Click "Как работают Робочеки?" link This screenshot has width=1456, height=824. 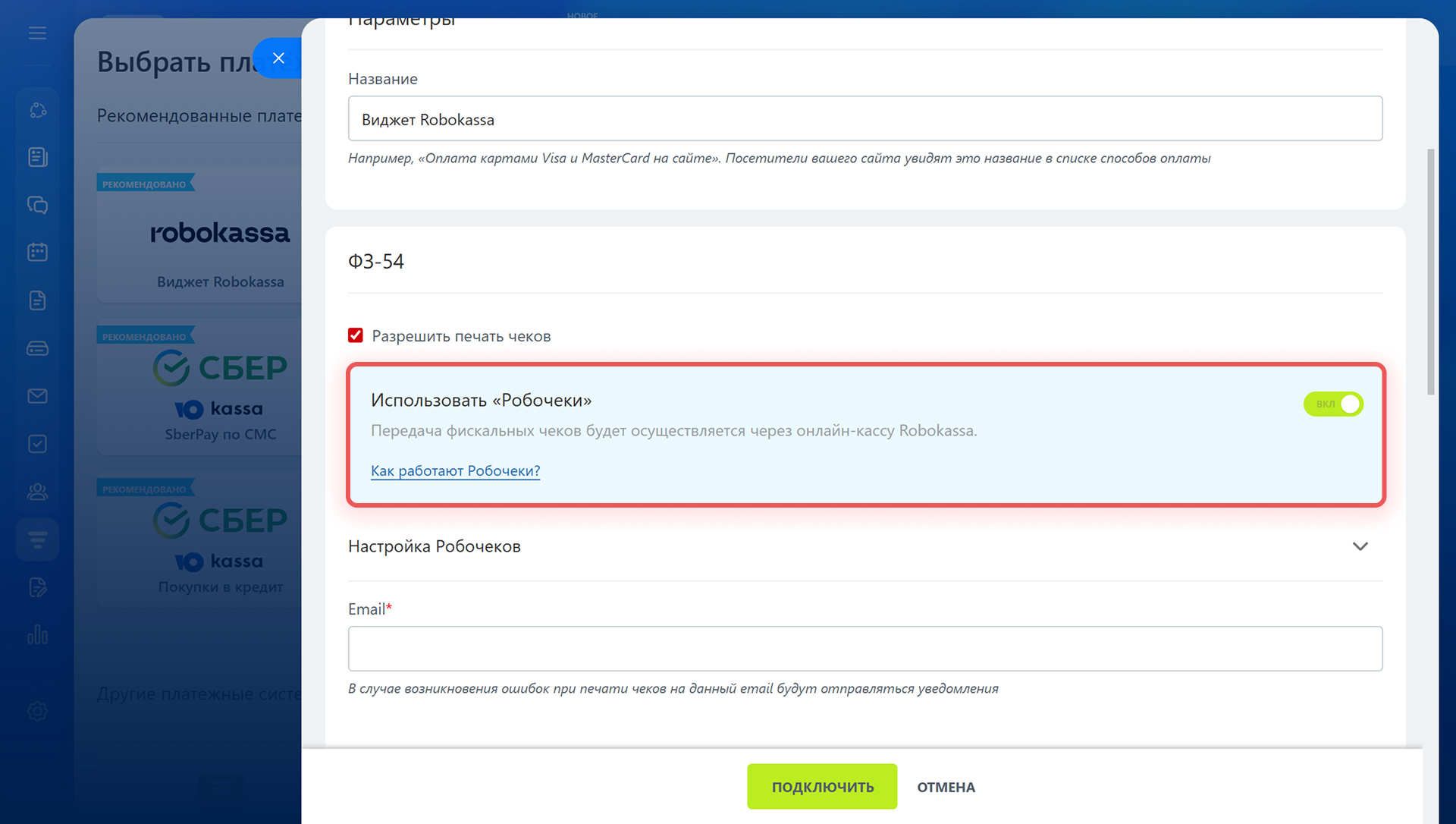[x=455, y=470]
